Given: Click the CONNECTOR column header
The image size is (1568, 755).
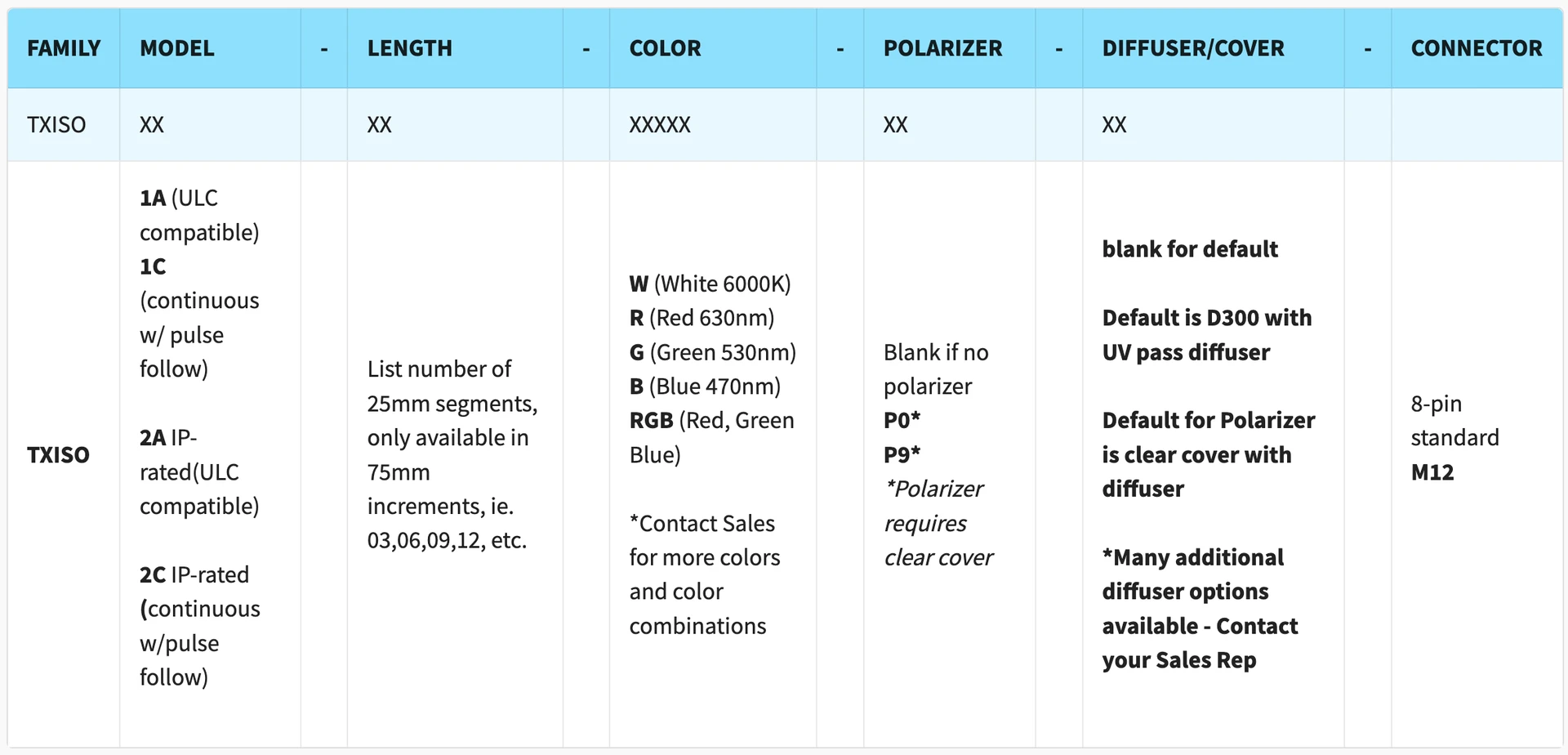Looking at the screenshot, I should [x=1477, y=48].
